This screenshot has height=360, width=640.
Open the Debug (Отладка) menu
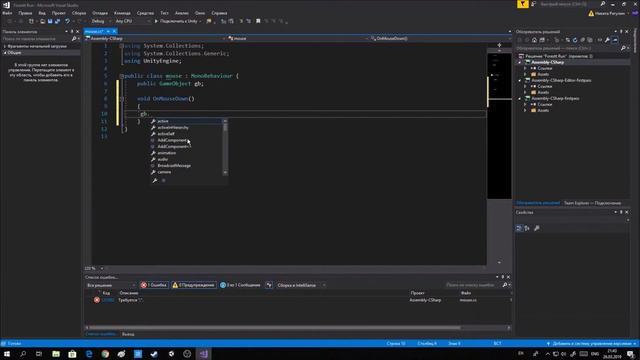(100, 13)
